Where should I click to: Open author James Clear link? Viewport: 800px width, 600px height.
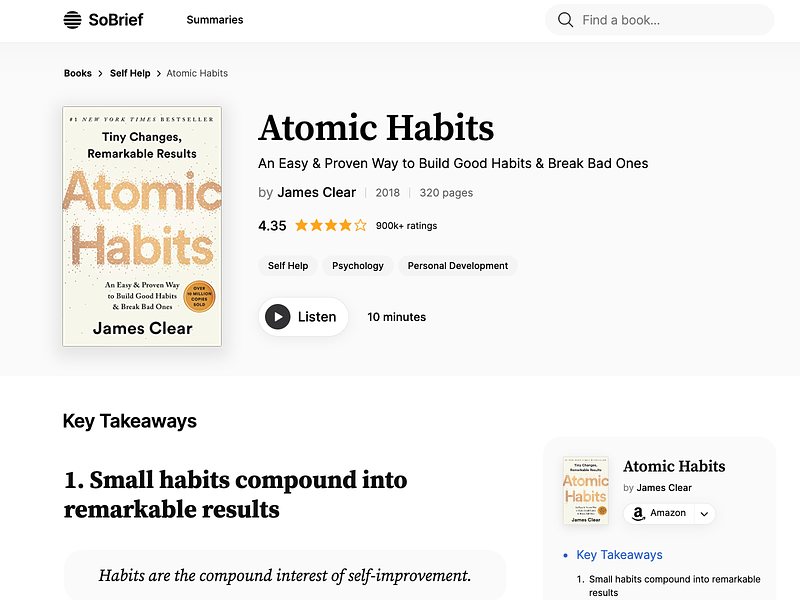pos(316,192)
